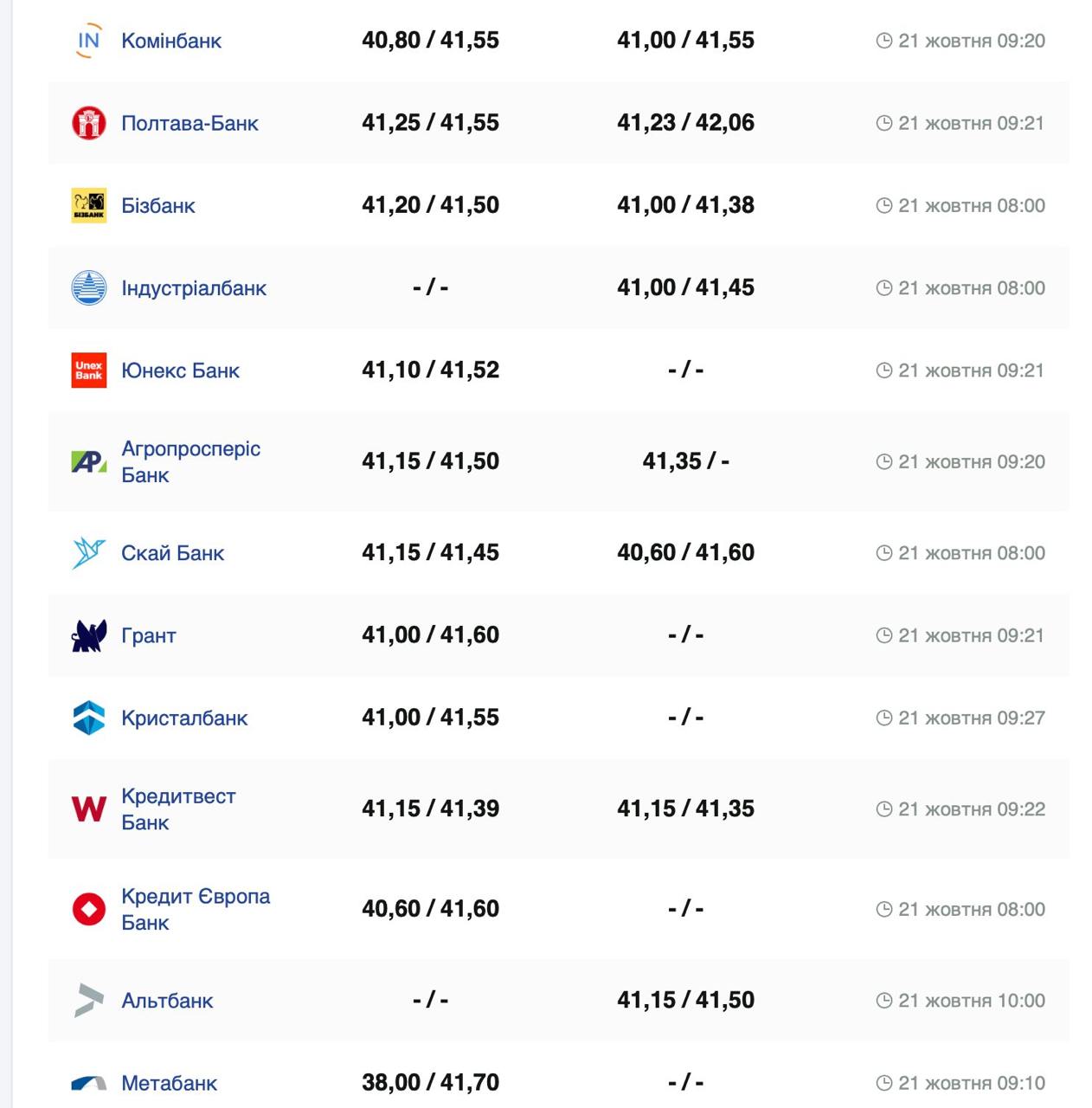This screenshot has height=1108, width=1092.
Task: Click Скай Банк rate 41,15 / 41,45
Action: 430,552
